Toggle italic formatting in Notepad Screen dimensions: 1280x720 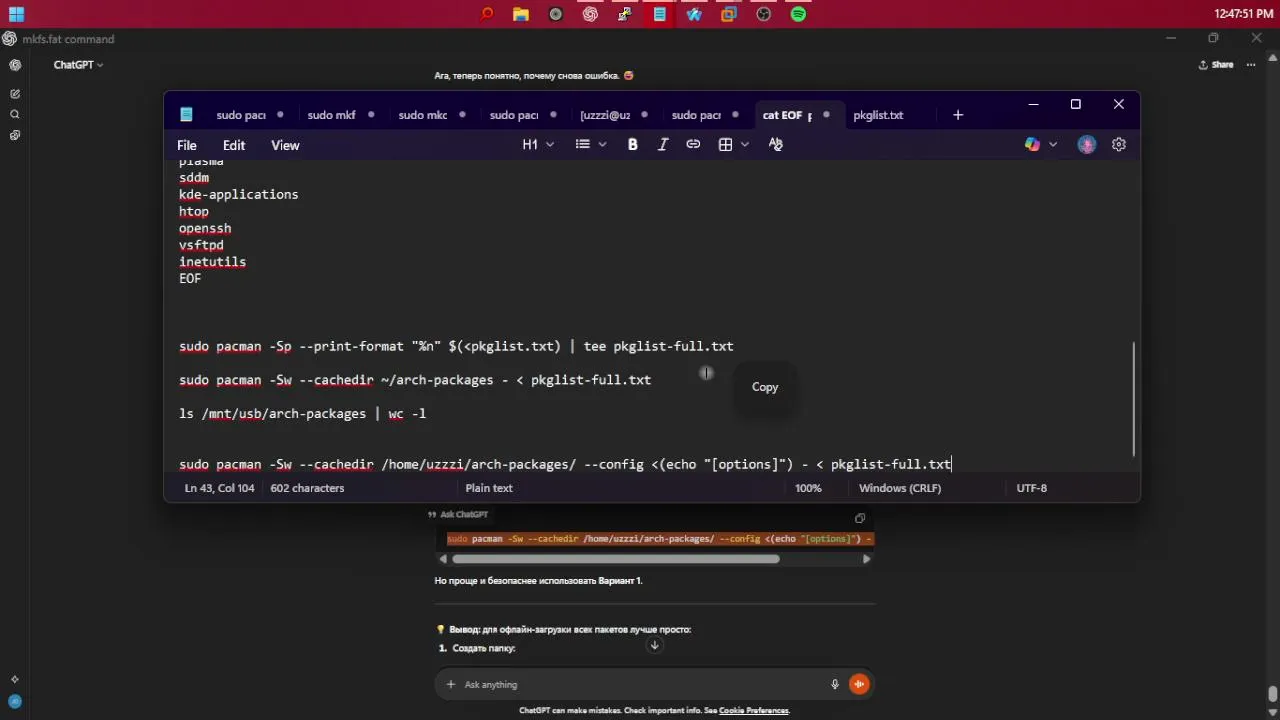pyautogui.click(x=662, y=145)
